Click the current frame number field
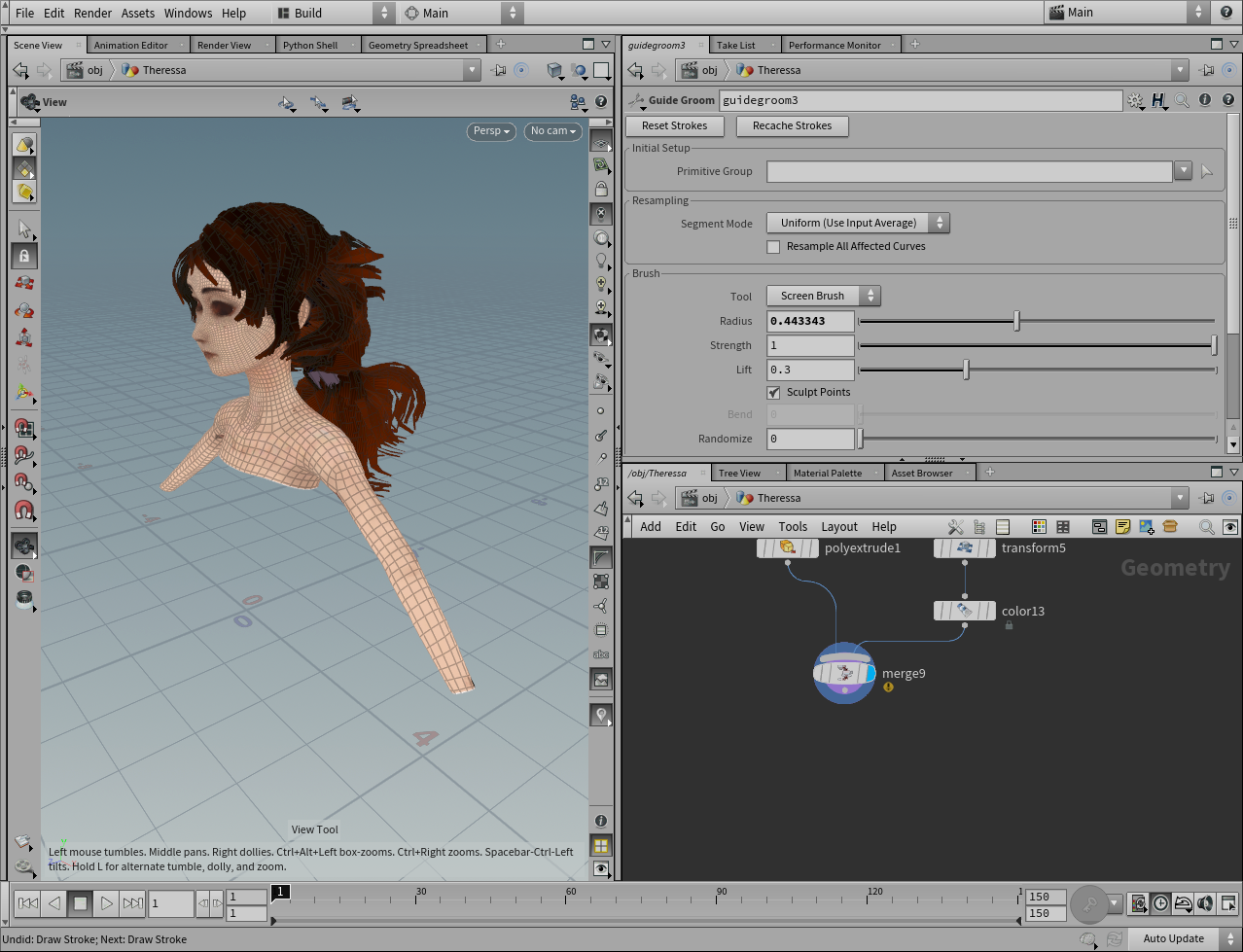This screenshot has width=1243, height=952. point(171,903)
